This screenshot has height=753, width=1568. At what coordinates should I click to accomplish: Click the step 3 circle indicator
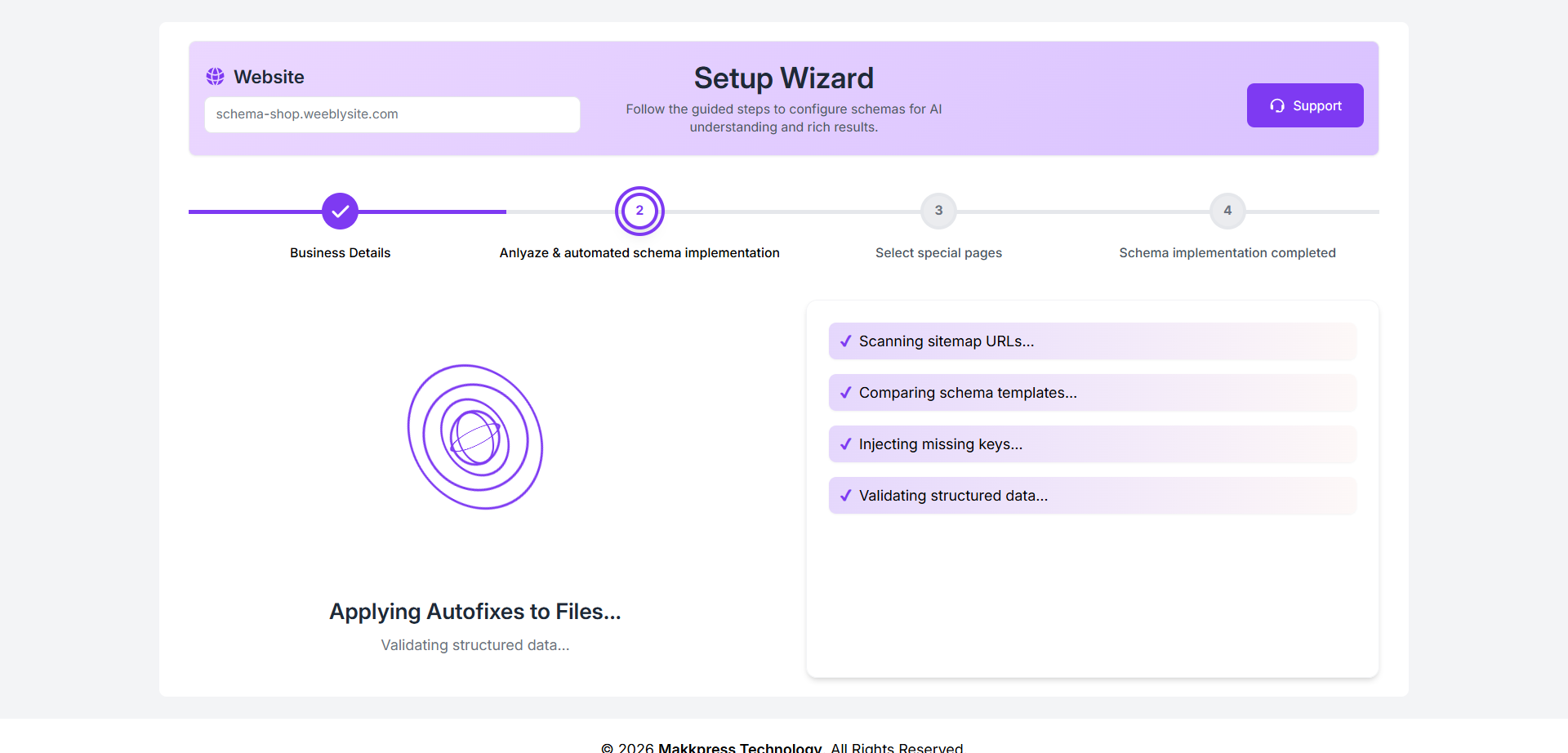tap(938, 211)
